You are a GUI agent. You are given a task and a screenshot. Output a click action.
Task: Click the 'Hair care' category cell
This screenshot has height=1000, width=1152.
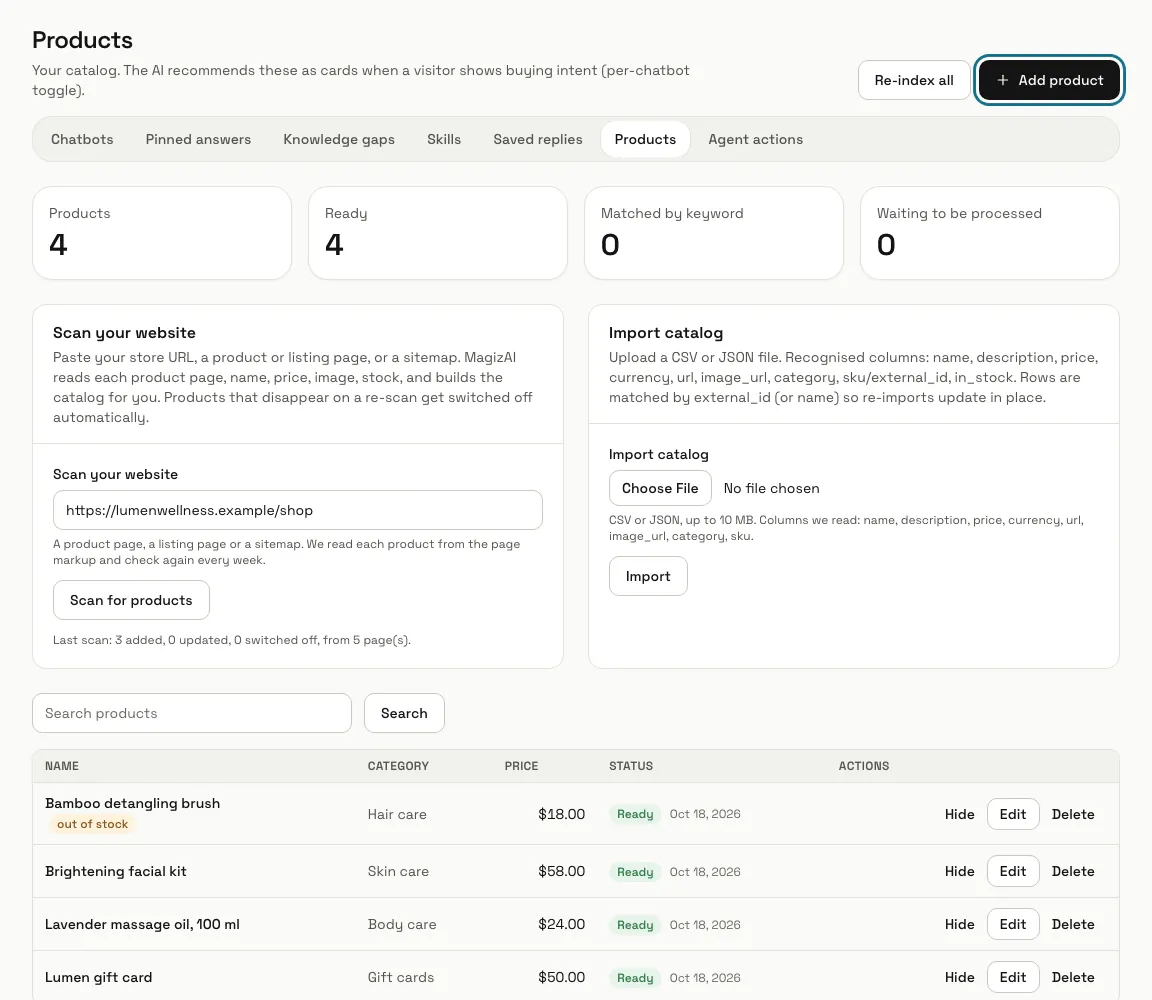397,814
